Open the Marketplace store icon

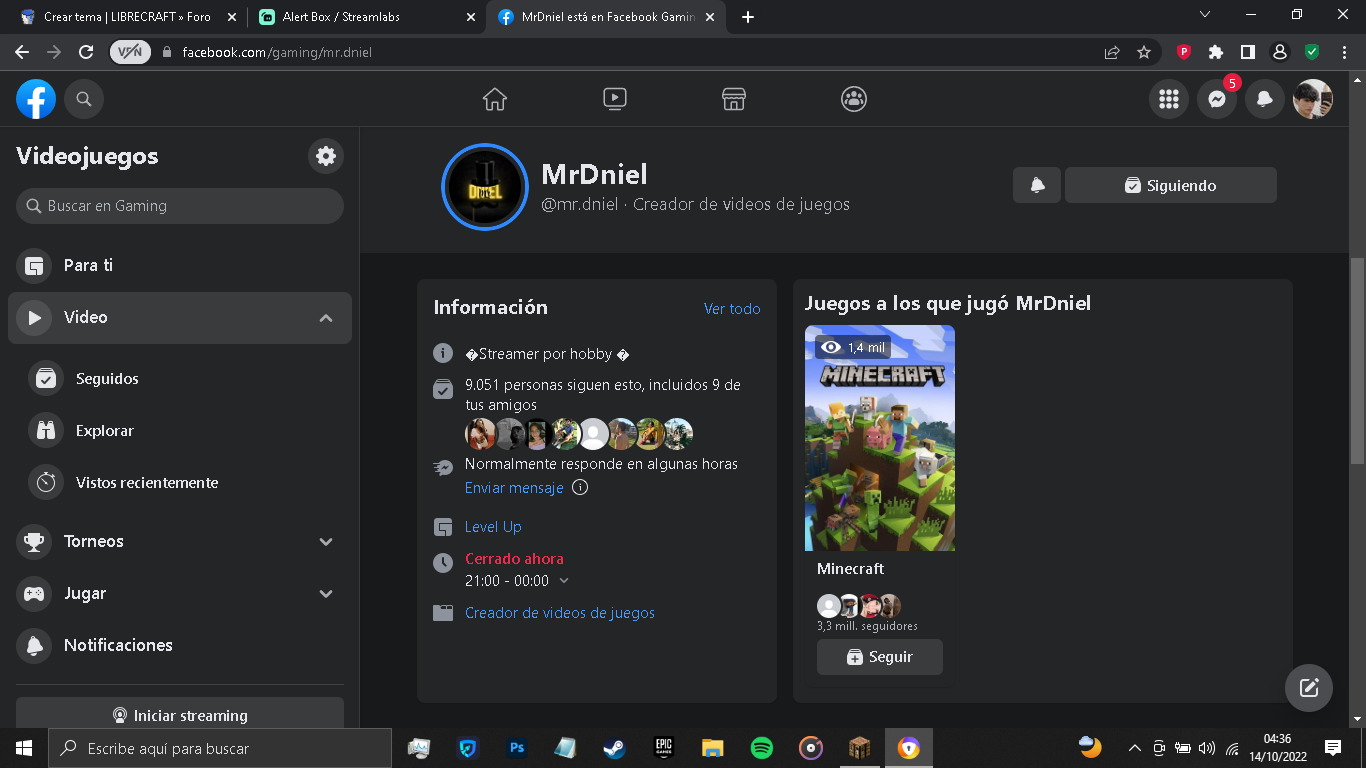click(x=734, y=99)
